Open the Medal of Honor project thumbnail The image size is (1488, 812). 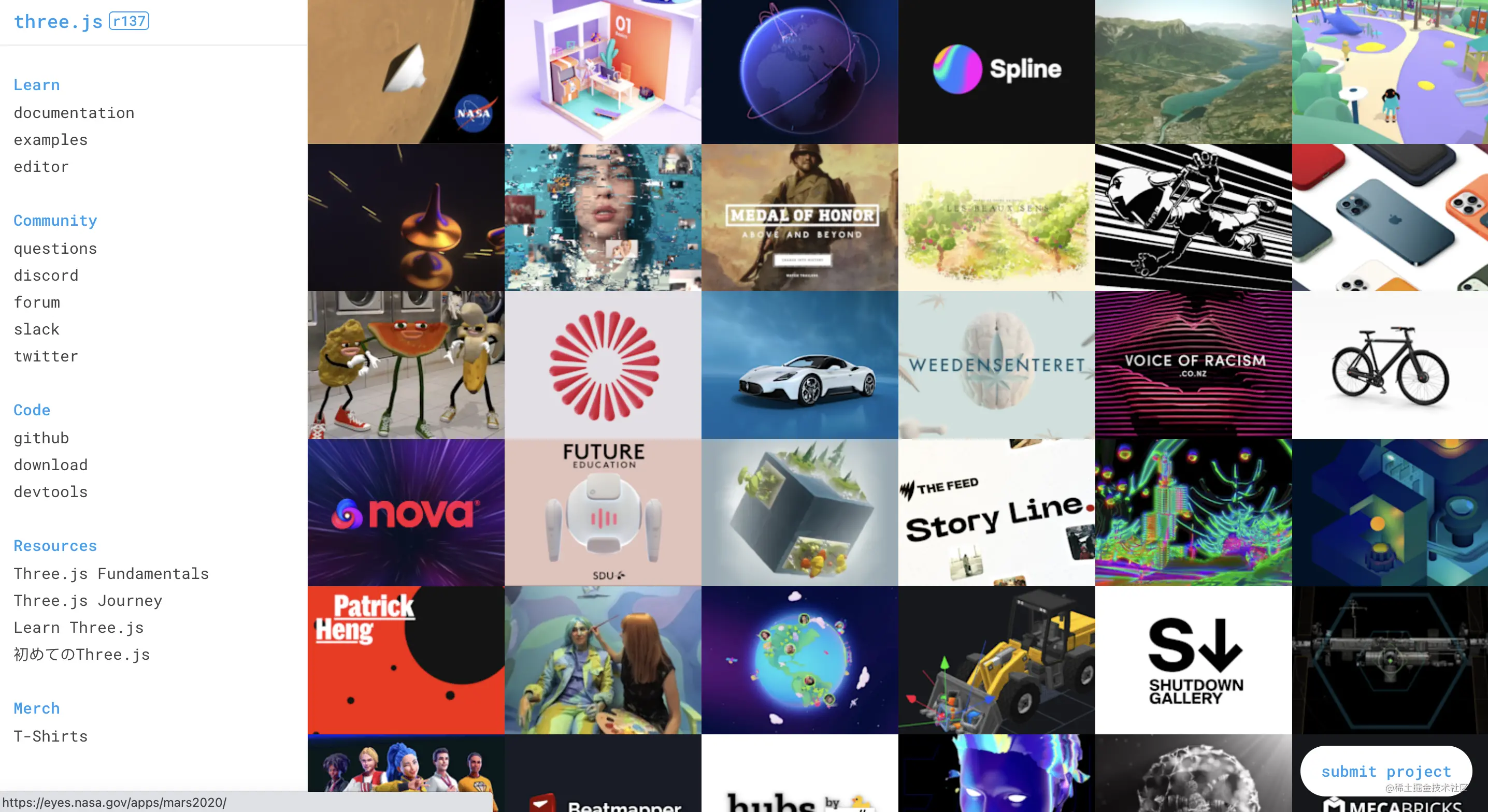(x=799, y=217)
